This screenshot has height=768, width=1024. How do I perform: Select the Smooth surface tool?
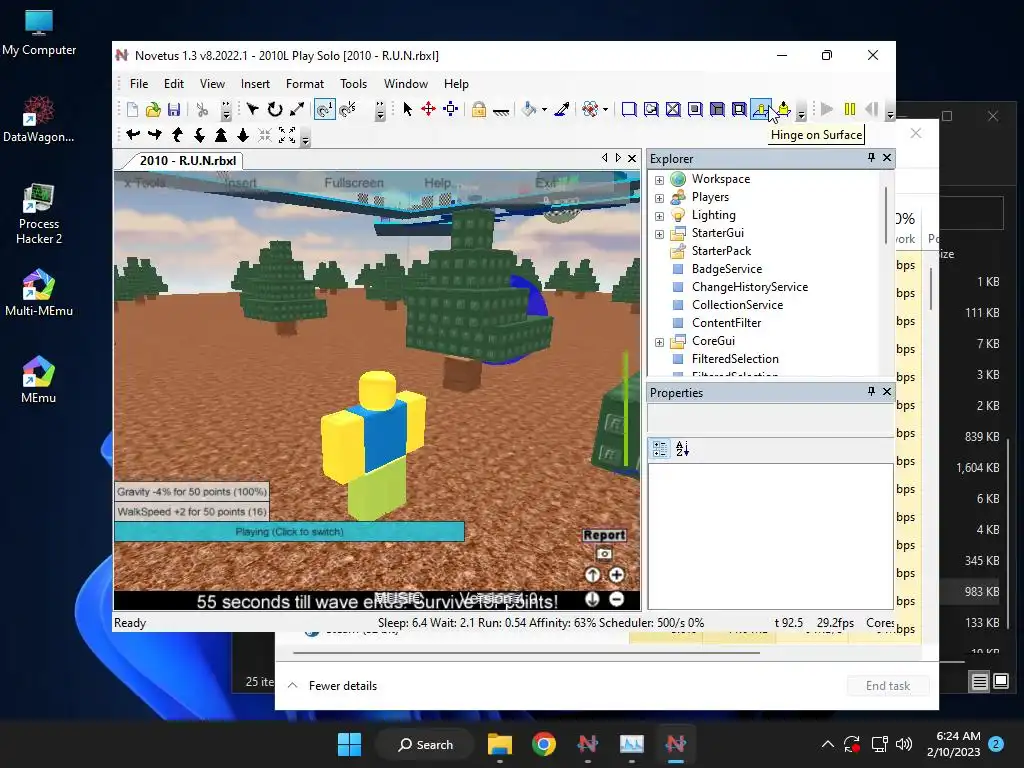[629, 110]
